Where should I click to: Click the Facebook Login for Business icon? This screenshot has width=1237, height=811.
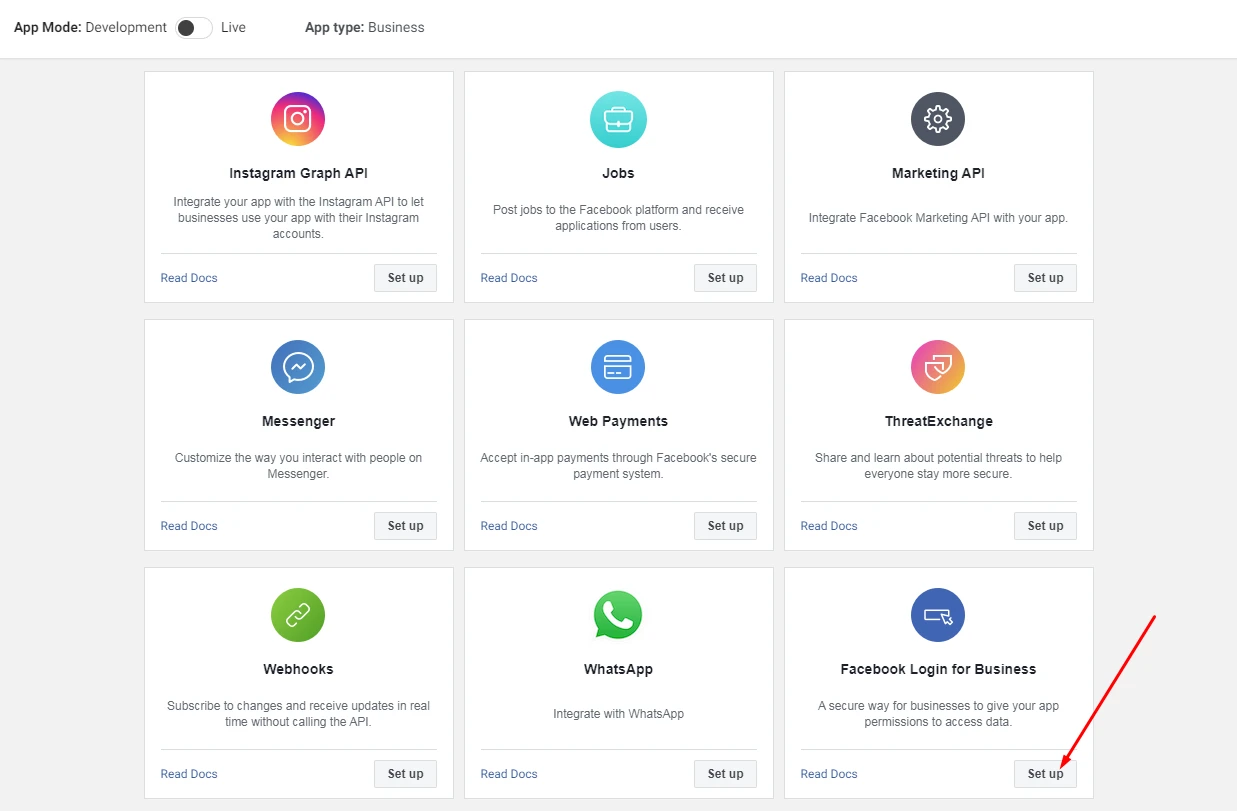pos(938,615)
